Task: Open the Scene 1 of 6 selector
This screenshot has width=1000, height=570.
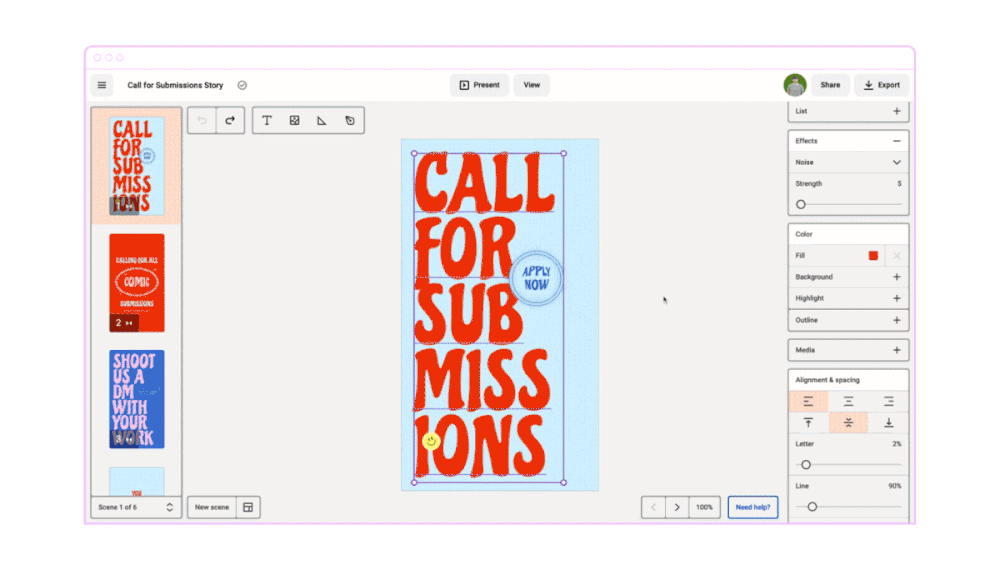Action: [x=136, y=508]
